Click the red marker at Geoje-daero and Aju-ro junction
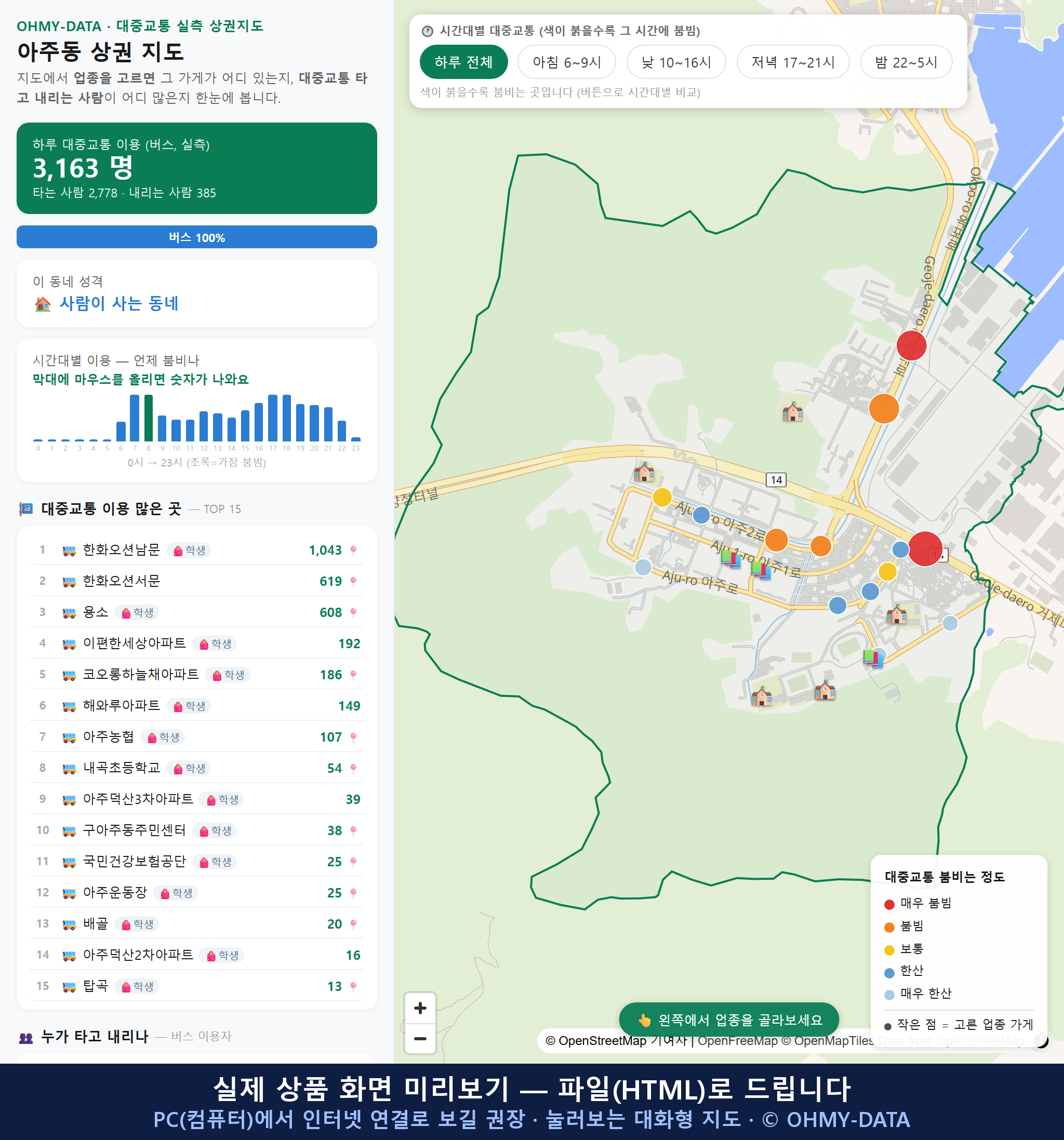This screenshot has height=1140, width=1064. pos(925,549)
